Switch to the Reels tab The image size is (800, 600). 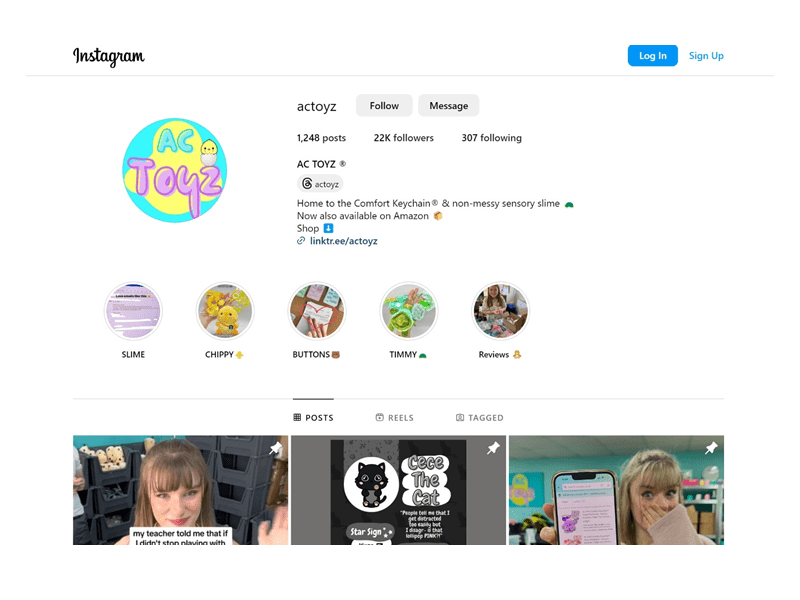pos(394,417)
